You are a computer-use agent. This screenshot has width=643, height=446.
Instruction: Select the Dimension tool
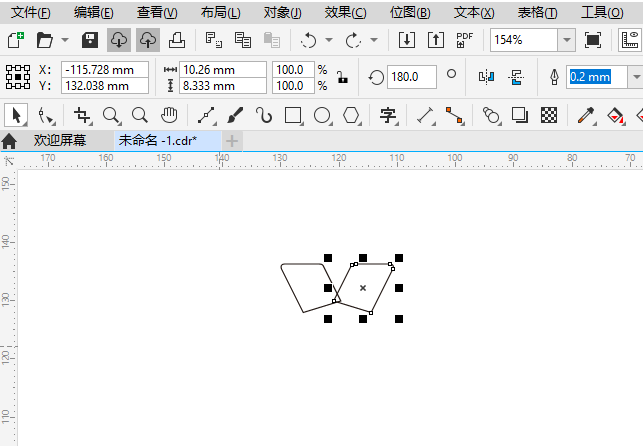pos(425,116)
